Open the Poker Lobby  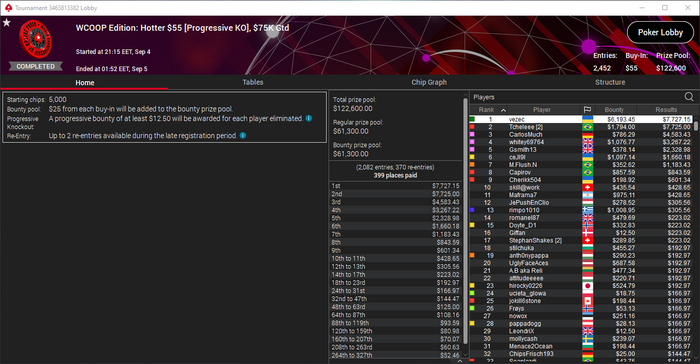tap(660, 33)
